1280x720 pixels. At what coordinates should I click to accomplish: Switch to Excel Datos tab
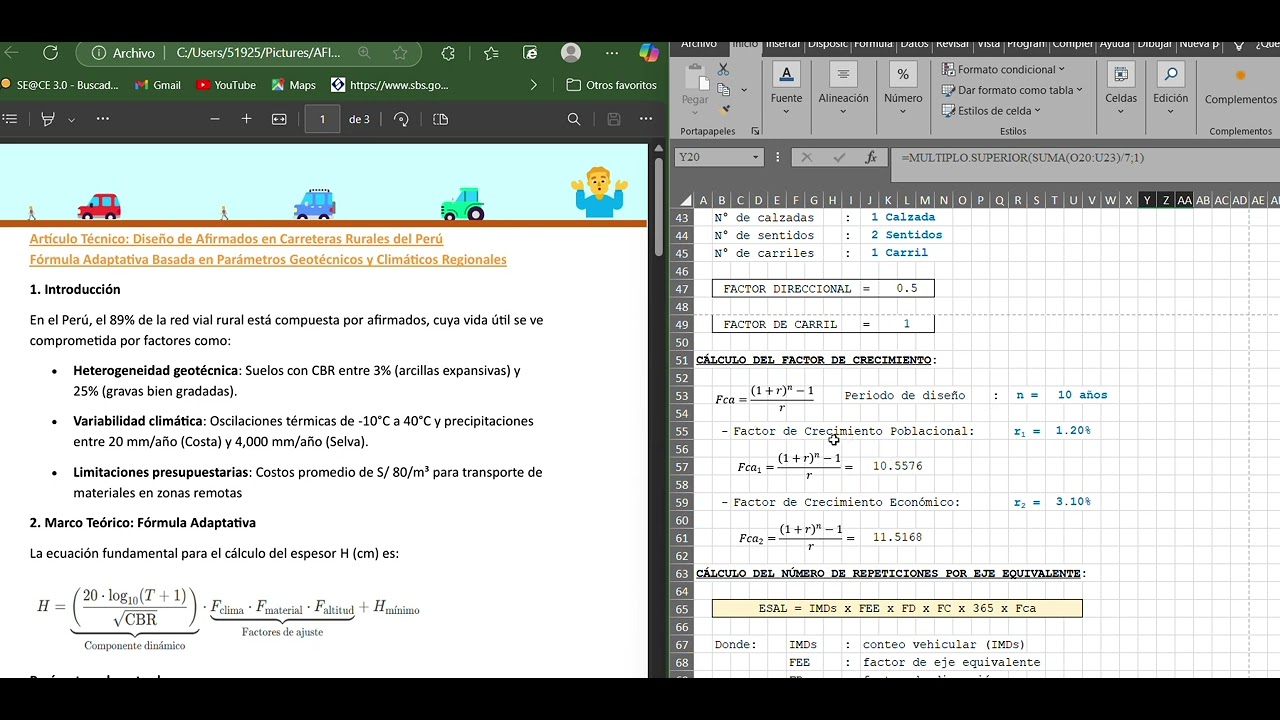point(914,44)
